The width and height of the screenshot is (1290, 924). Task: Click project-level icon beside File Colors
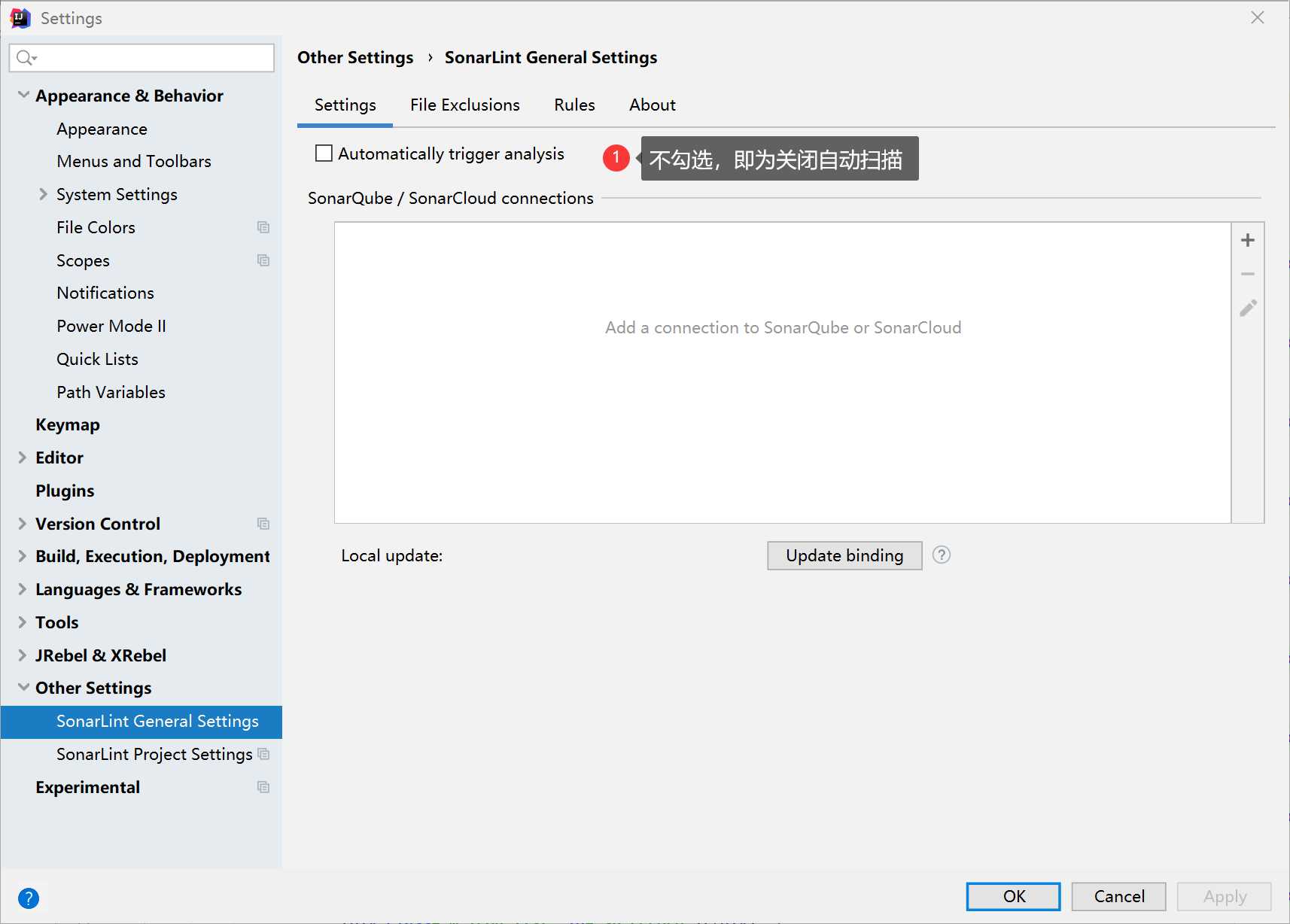click(x=263, y=227)
